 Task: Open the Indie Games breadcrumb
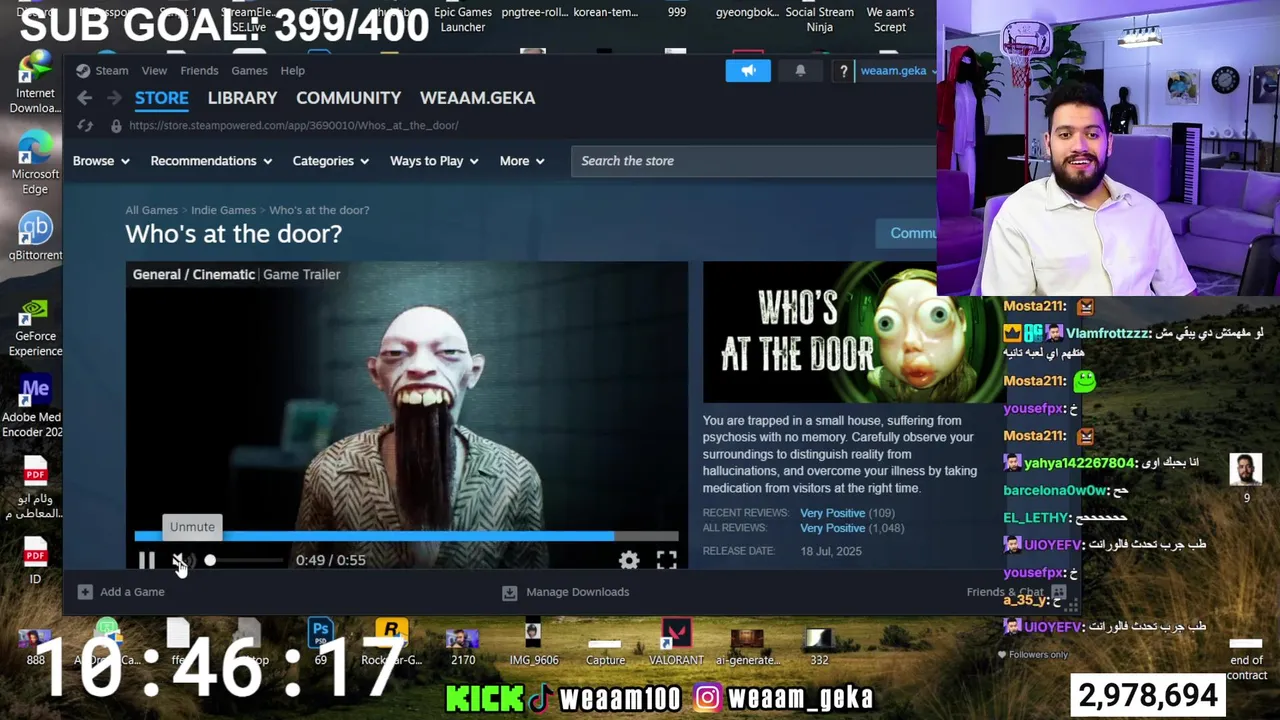pyautogui.click(x=223, y=210)
